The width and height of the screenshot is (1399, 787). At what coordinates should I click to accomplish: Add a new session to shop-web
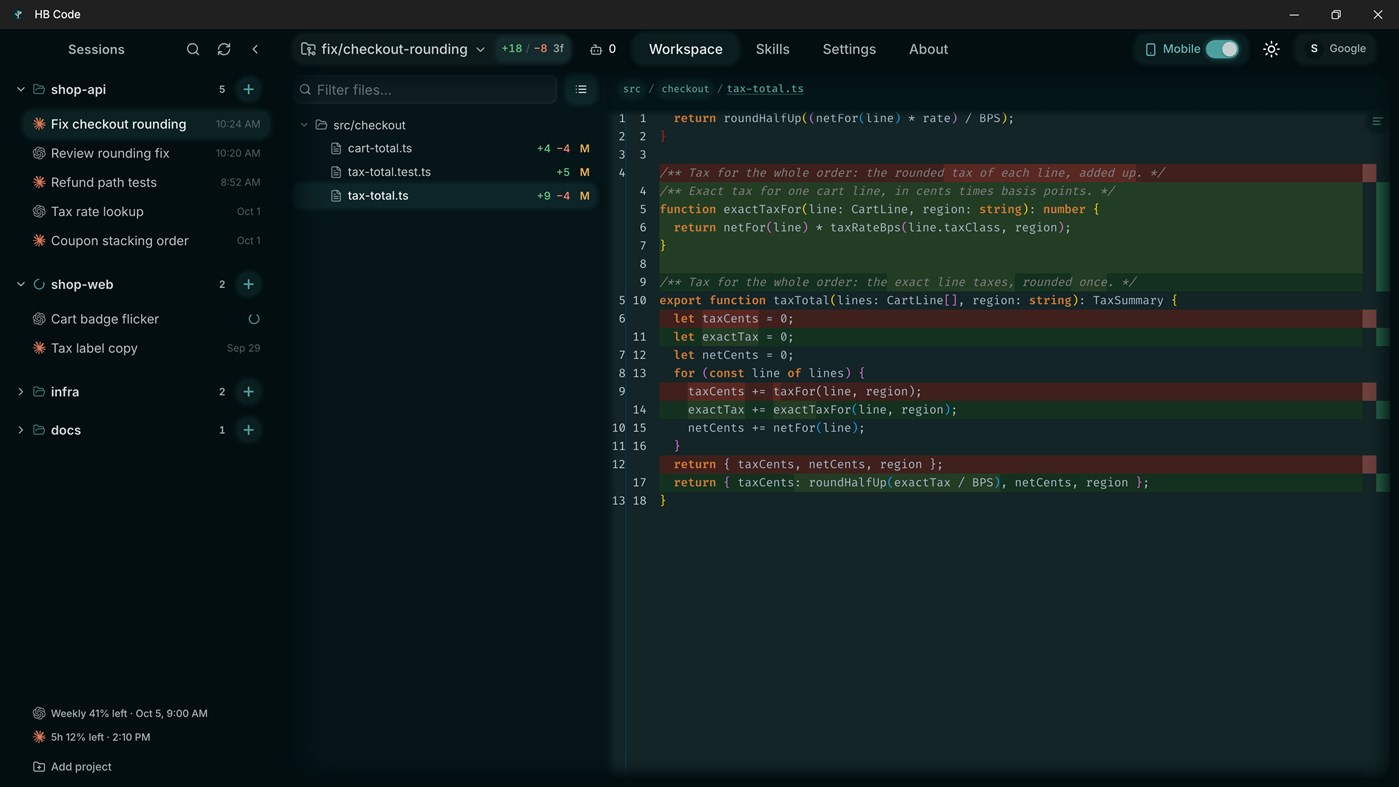click(248, 284)
